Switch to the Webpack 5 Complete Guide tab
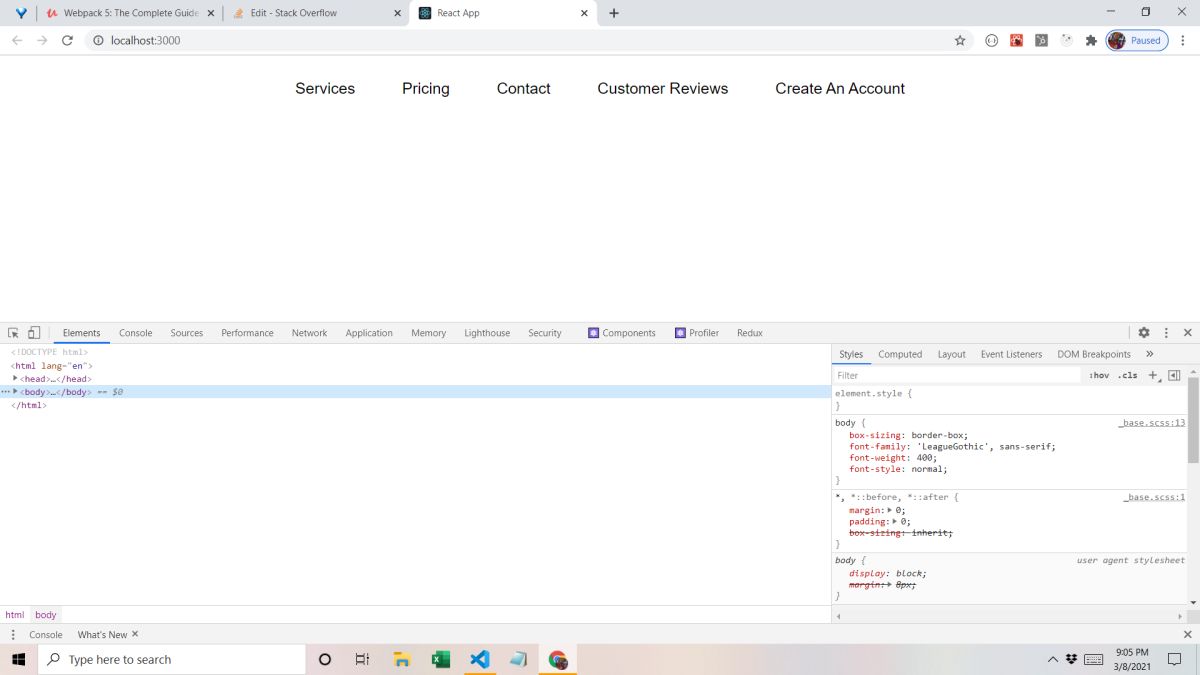1200x675 pixels. click(129, 13)
